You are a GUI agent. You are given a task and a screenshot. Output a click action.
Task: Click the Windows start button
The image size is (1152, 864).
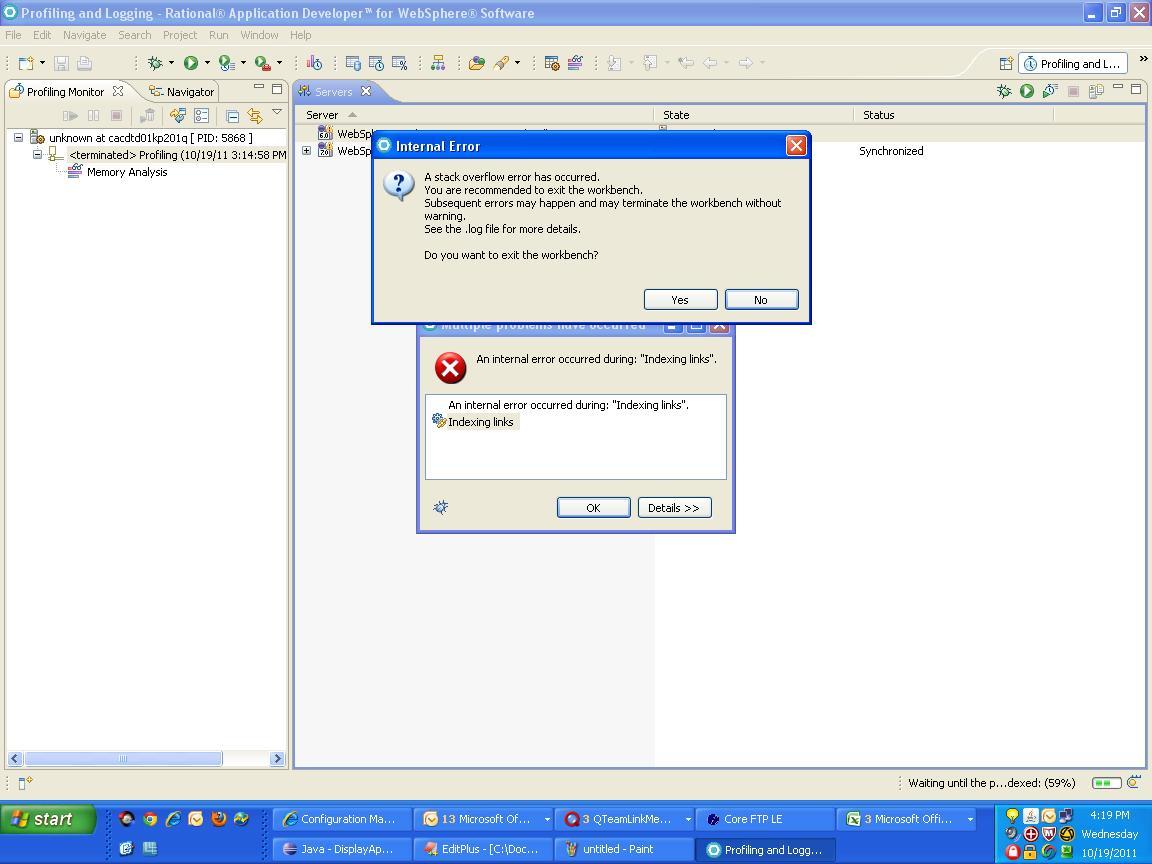pos(48,818)
